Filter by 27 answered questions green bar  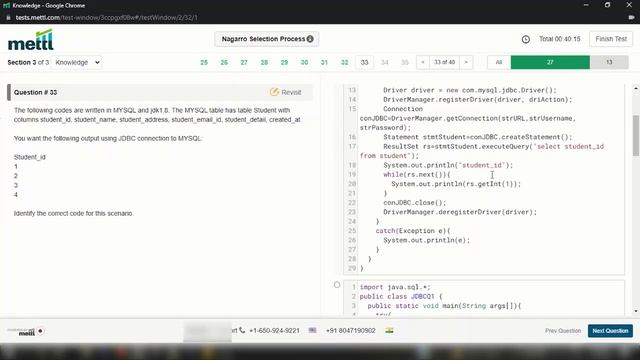(550, 62)
